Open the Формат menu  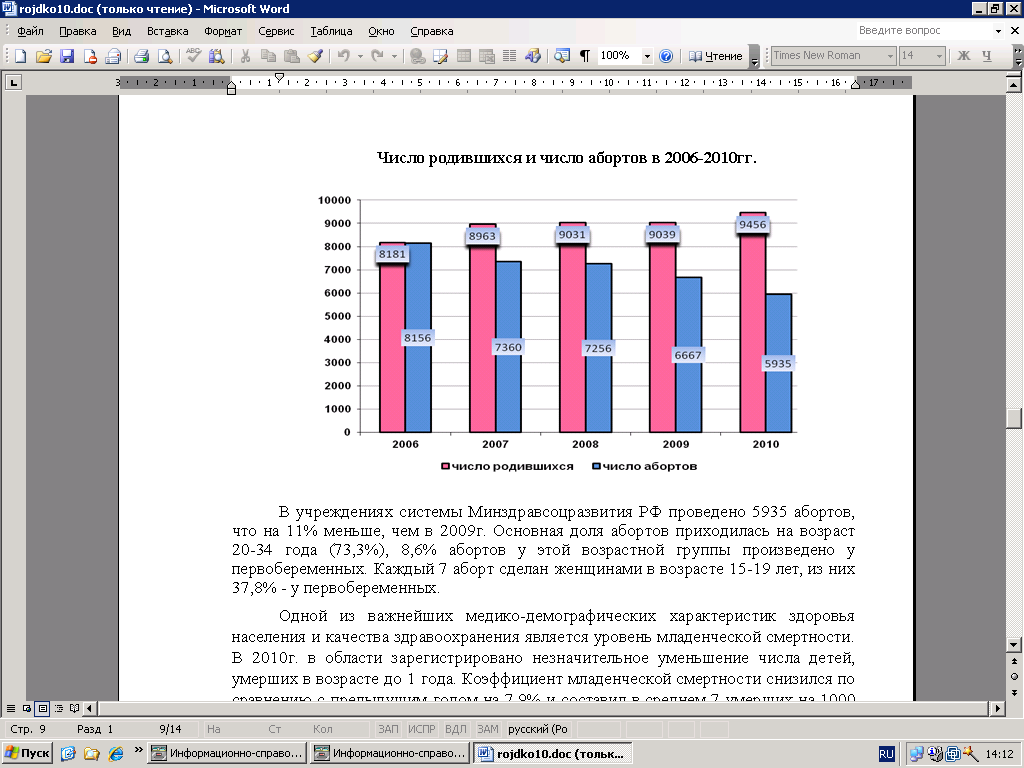click(x=223, y=31)
